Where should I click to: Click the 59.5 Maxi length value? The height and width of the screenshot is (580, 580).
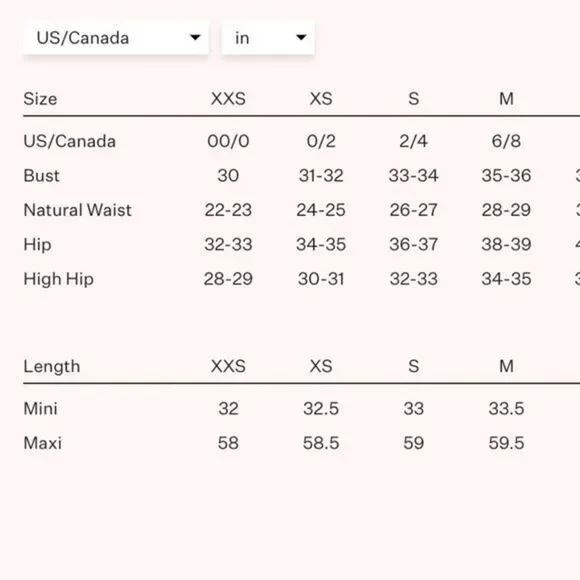tap(506, 443)
